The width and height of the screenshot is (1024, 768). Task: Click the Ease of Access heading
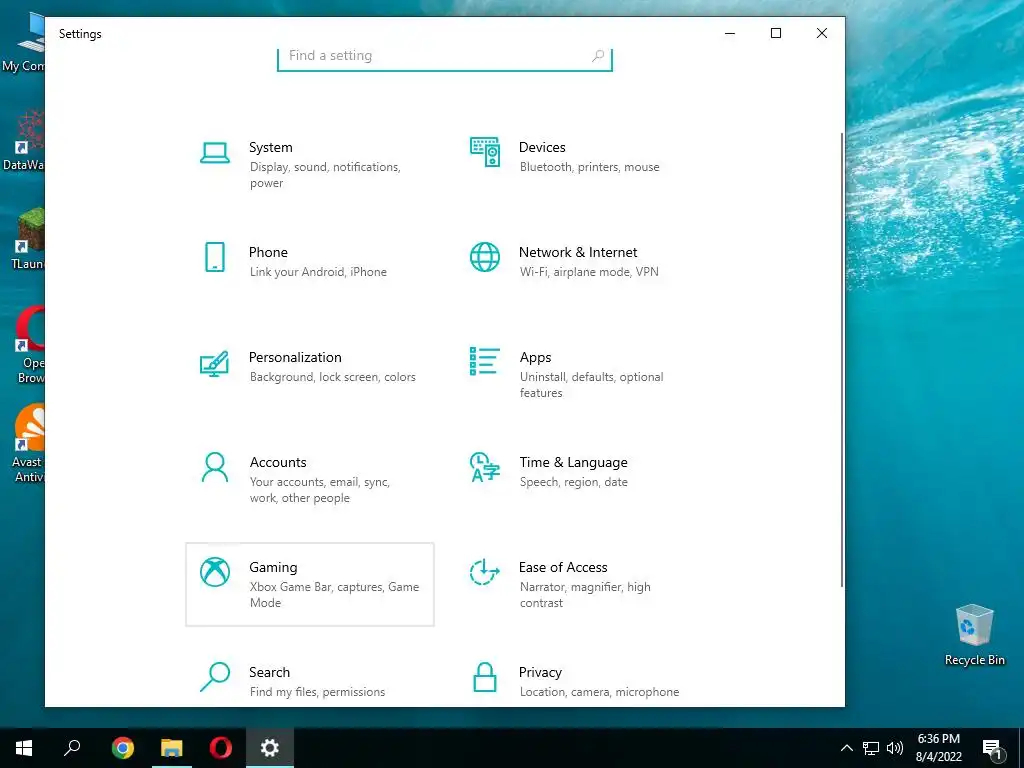563,568
